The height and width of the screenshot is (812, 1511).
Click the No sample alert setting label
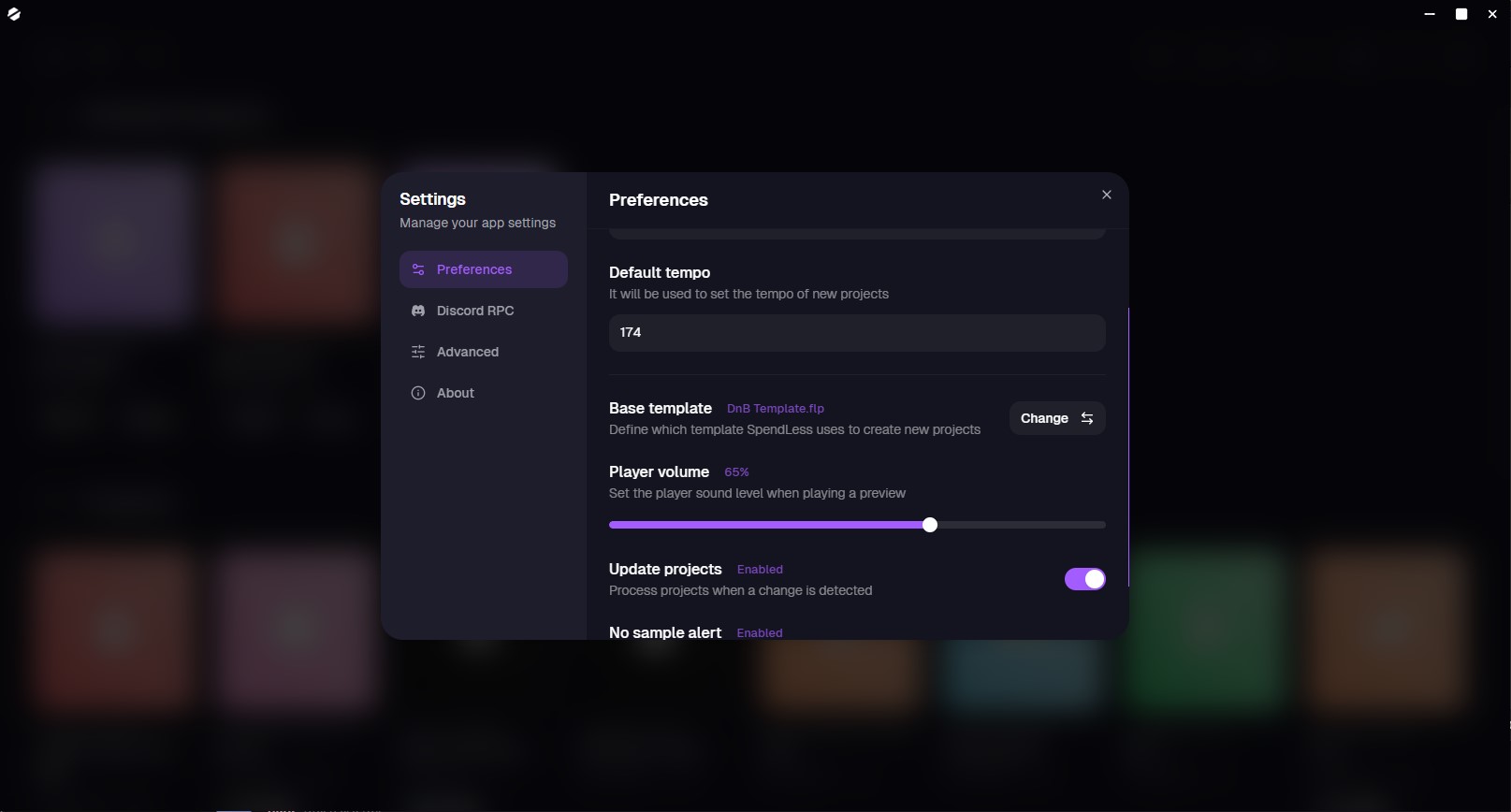point(665,632)
